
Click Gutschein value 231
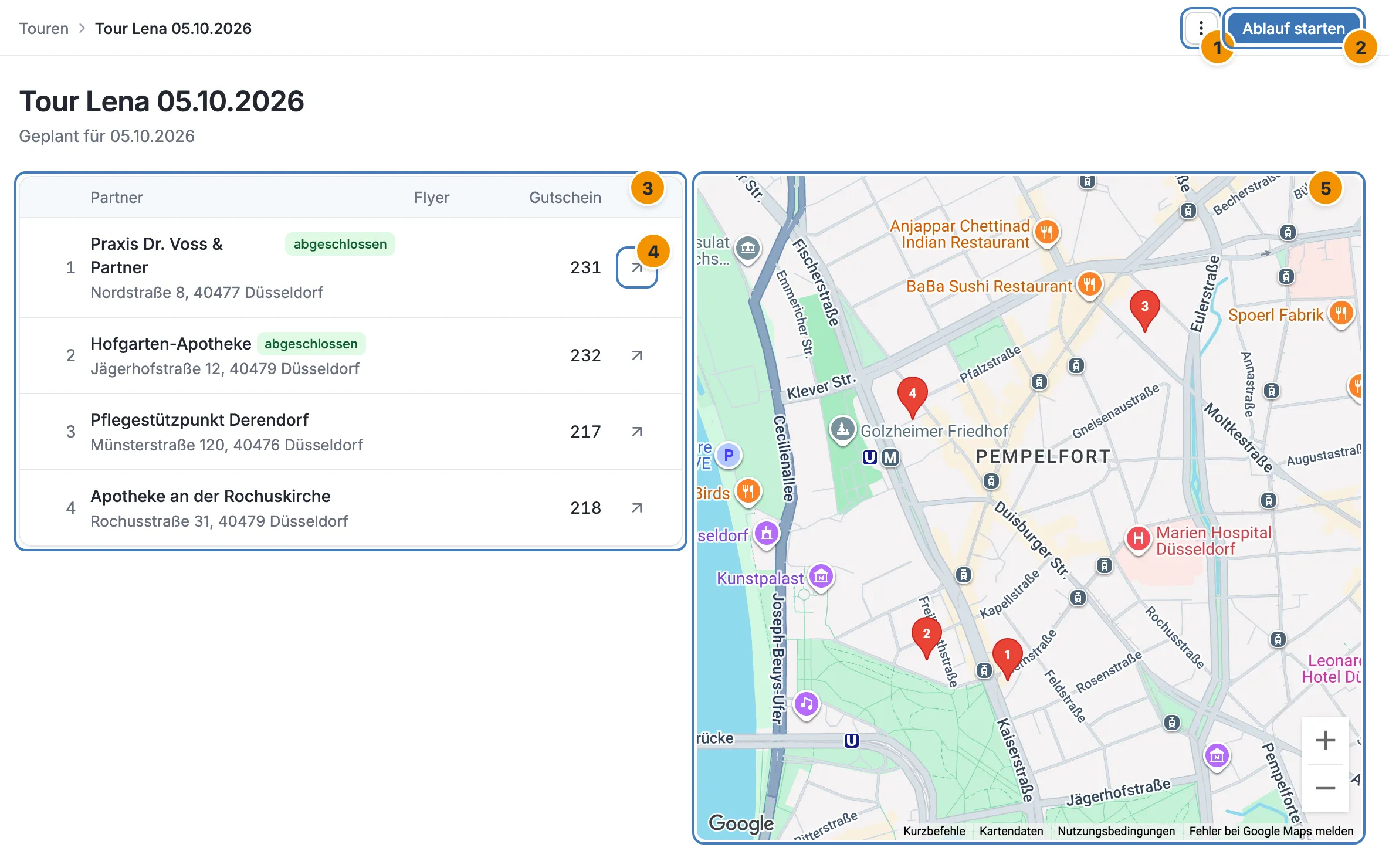pyautogui.click(x=585, y=267)
